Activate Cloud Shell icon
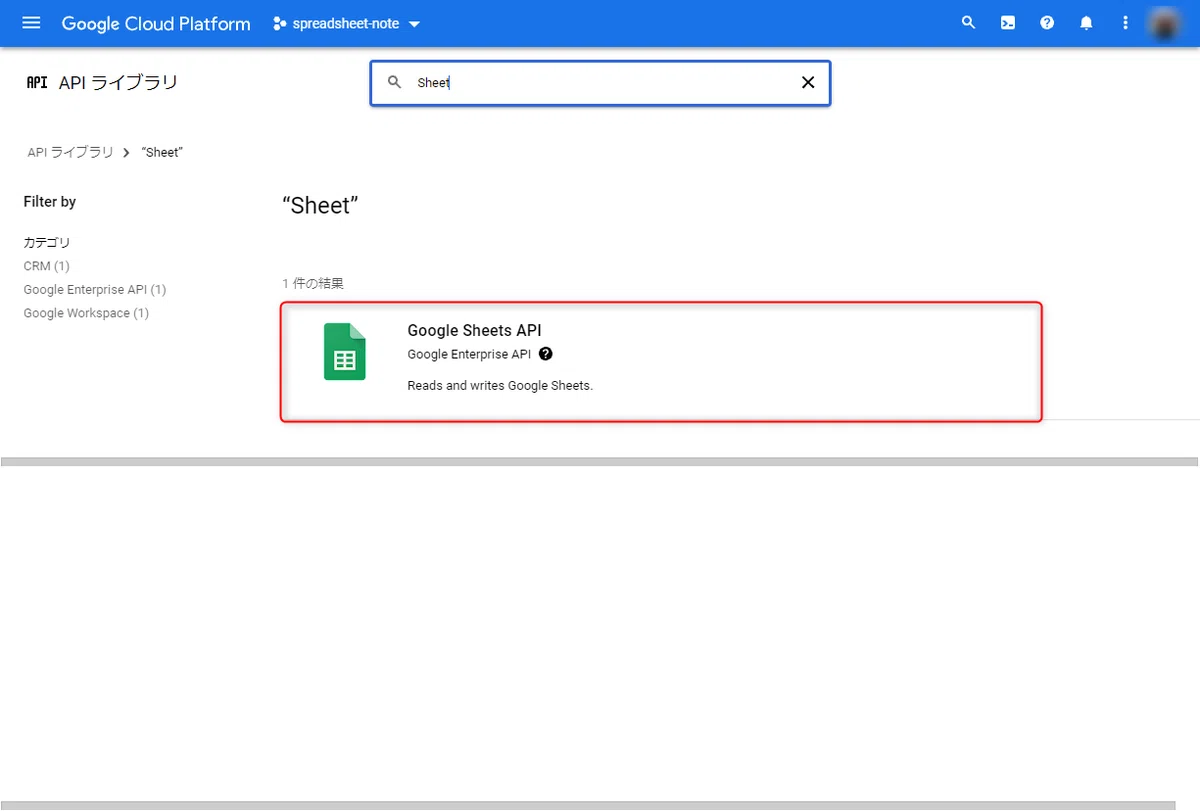This screenshot has height=811, width=1200. [x=1008, y=23]
